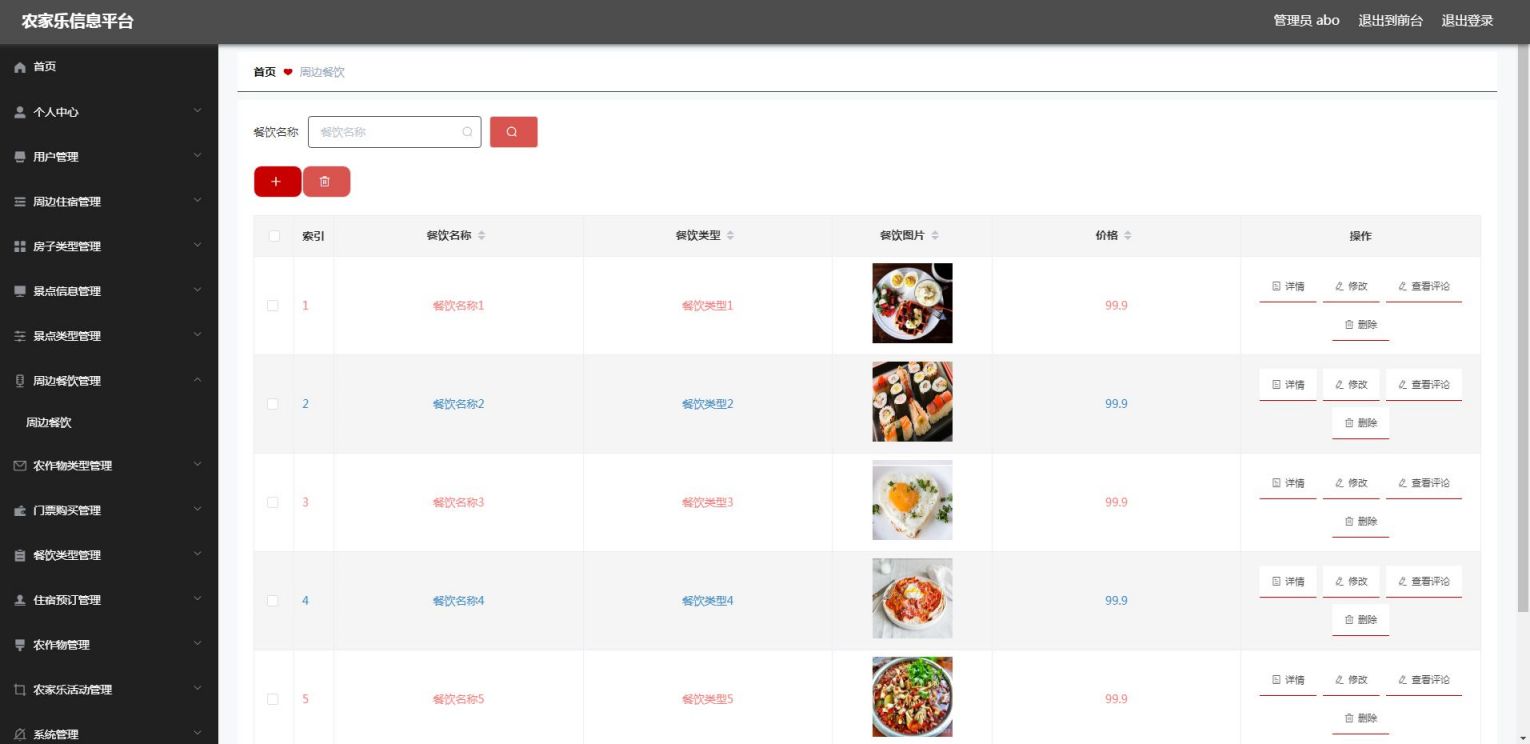Click 详情 button for 餐饮名称5
This screenshot has width=1530, height=744.
1288,680
